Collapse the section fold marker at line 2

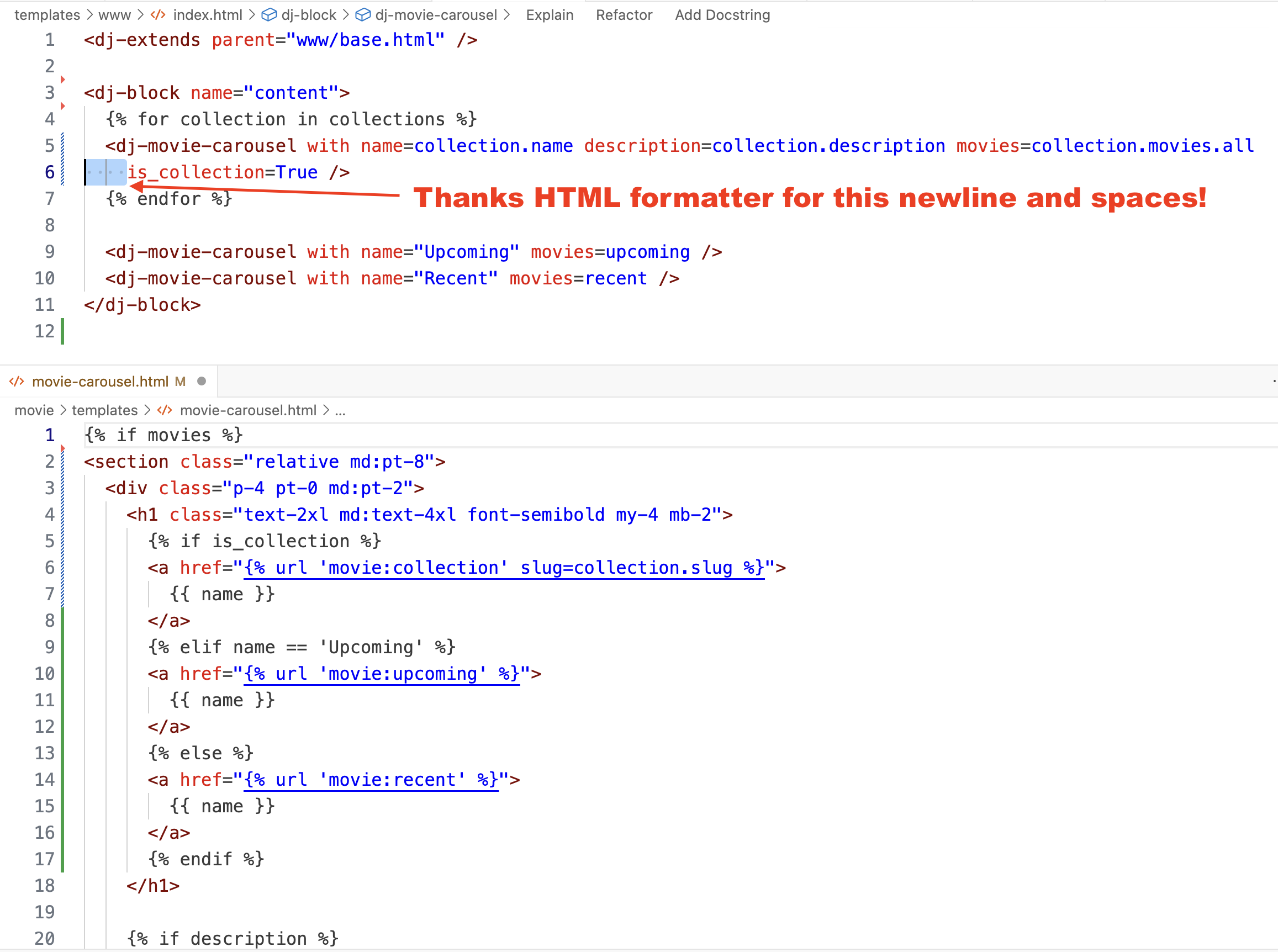click(x=63, y=448)
